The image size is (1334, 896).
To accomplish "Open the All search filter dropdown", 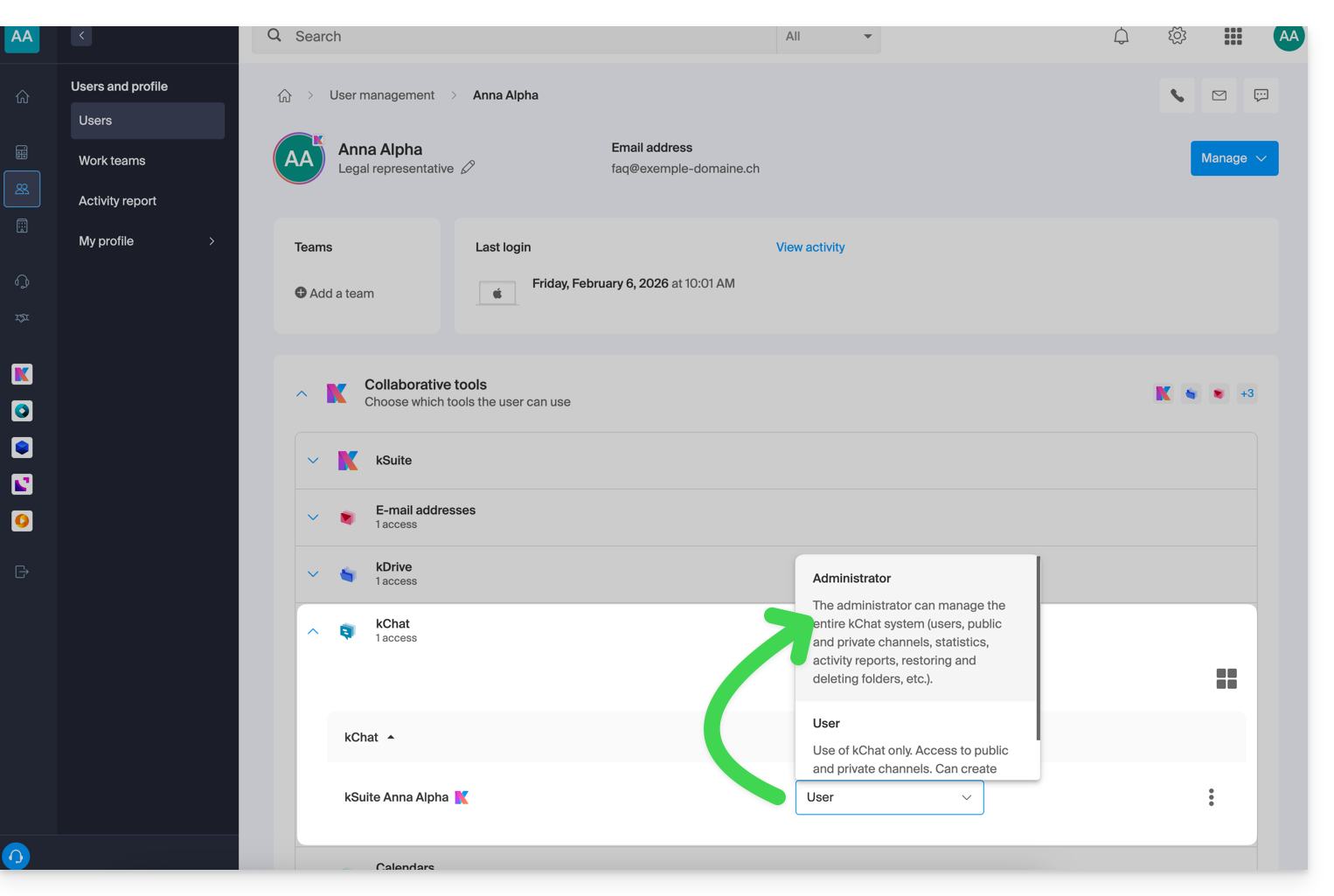I will [x=827, y=37].
